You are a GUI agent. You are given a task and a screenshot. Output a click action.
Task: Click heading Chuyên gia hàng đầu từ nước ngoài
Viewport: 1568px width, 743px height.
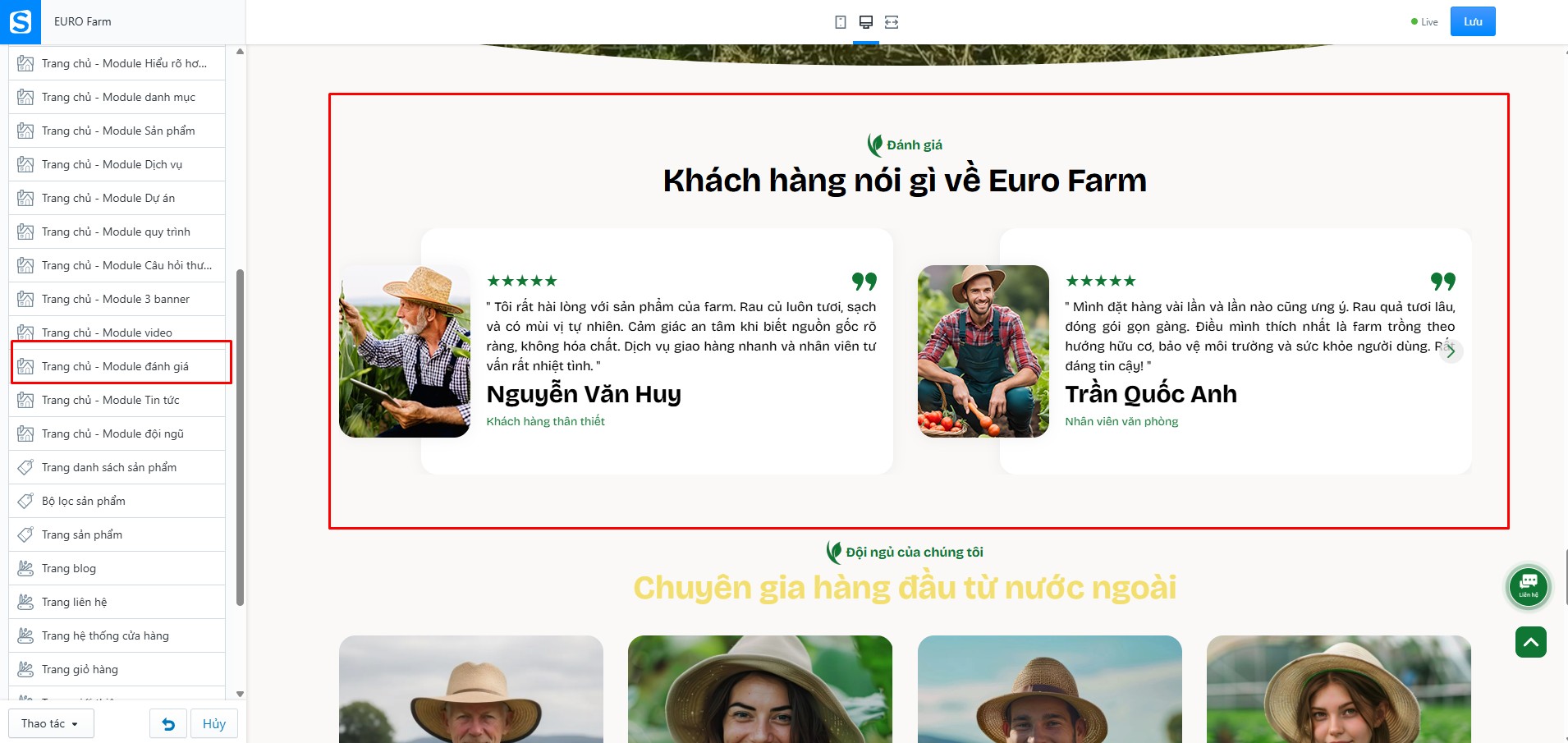(x=905, y=588)
